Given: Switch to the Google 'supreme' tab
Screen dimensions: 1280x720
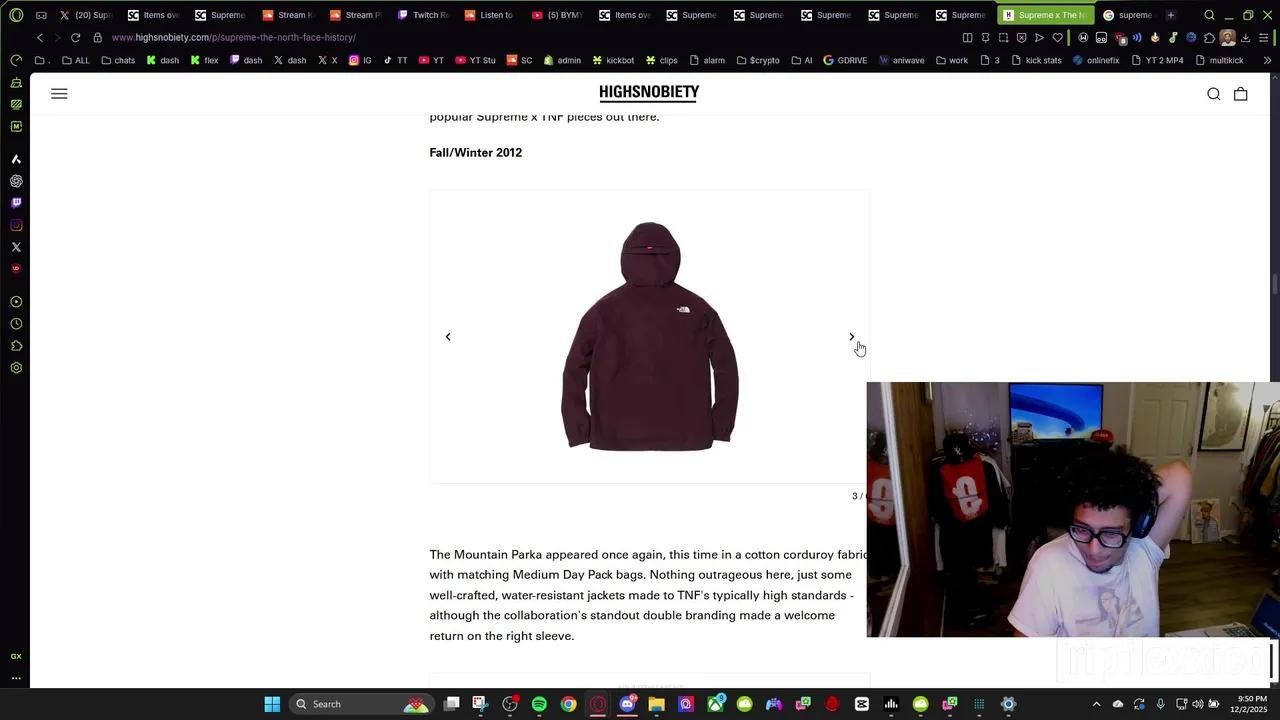Looking at the screenshot, I should pos(1127,15).
